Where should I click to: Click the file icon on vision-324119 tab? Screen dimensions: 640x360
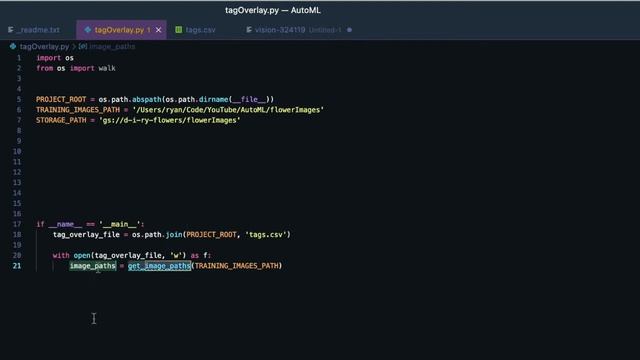249,30
